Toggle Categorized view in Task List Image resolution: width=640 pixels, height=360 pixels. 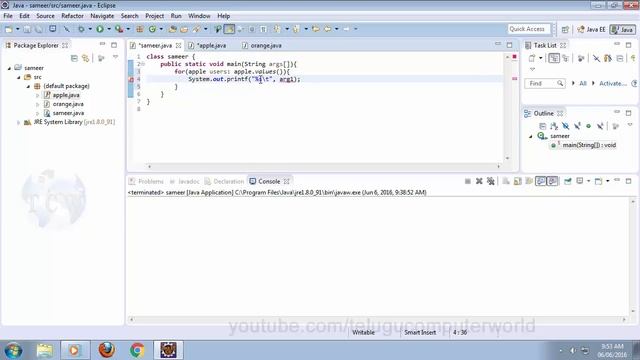click(554, 58)
